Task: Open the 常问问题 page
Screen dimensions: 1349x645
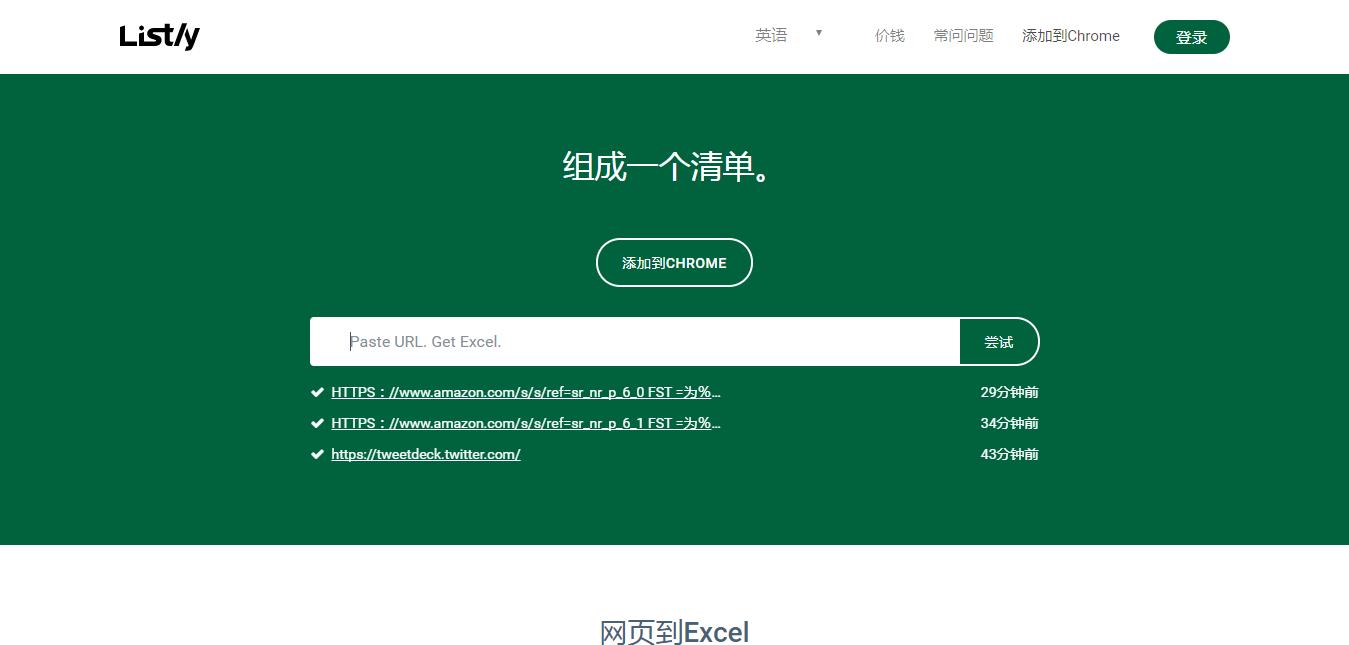Action: (x=962, y=35)
